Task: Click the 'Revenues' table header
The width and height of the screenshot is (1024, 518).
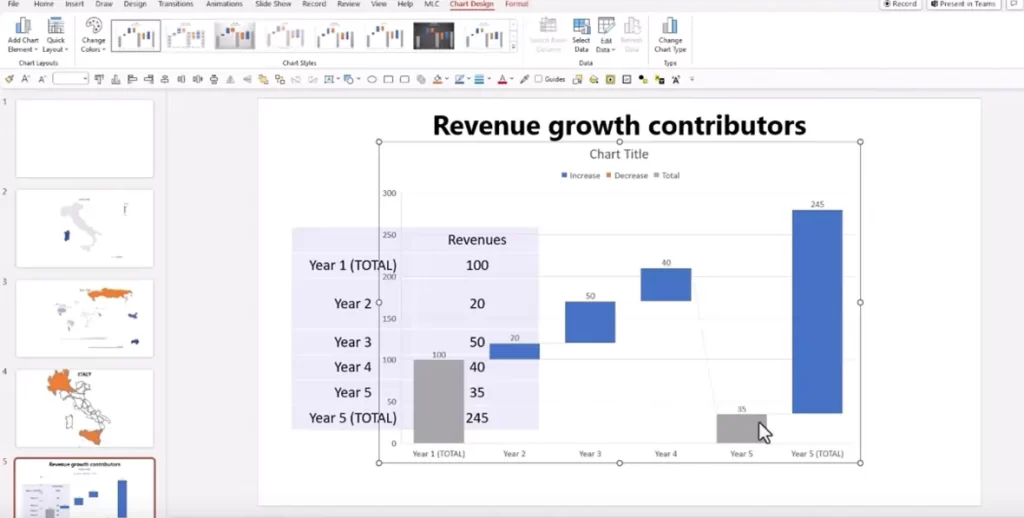Action: pyautogui.click(x=477, y=240)
